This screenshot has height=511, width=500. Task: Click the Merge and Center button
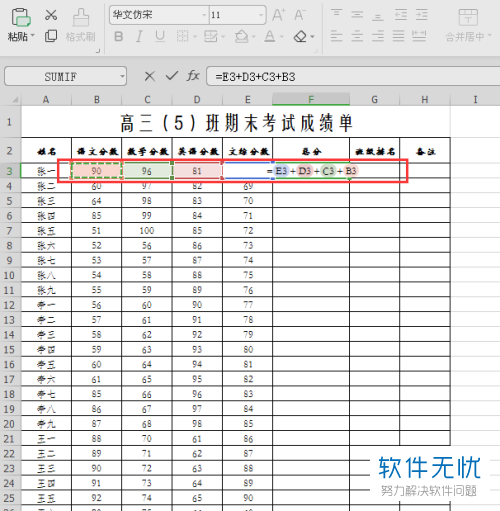(x=468, y=25)
